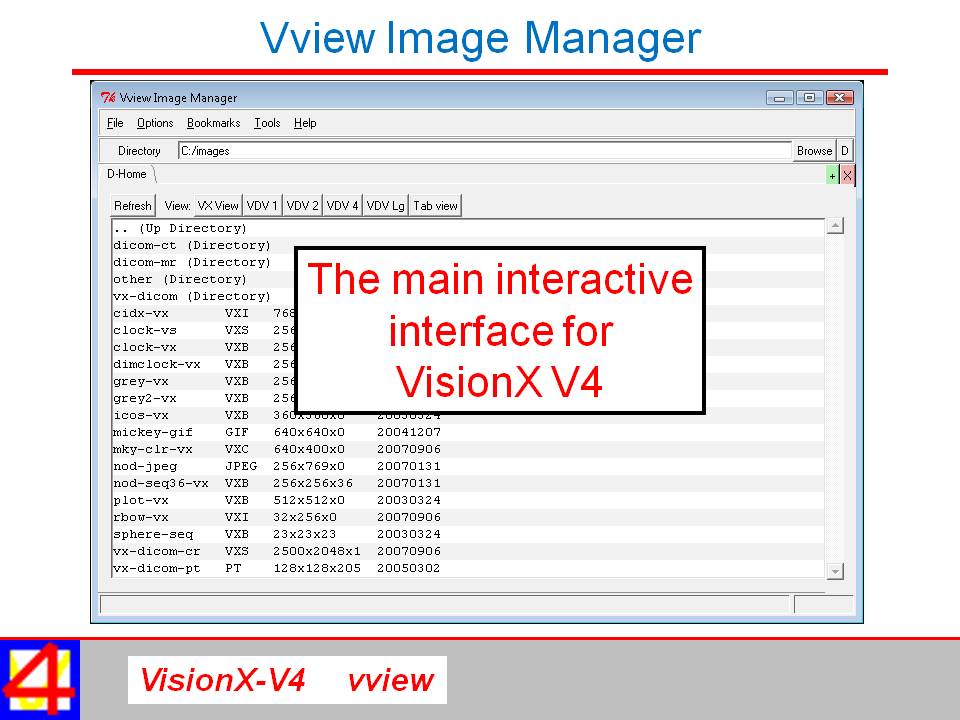
Task: Click the D button beside Browse
Action: pyautogui.click(x=844, y=150)
